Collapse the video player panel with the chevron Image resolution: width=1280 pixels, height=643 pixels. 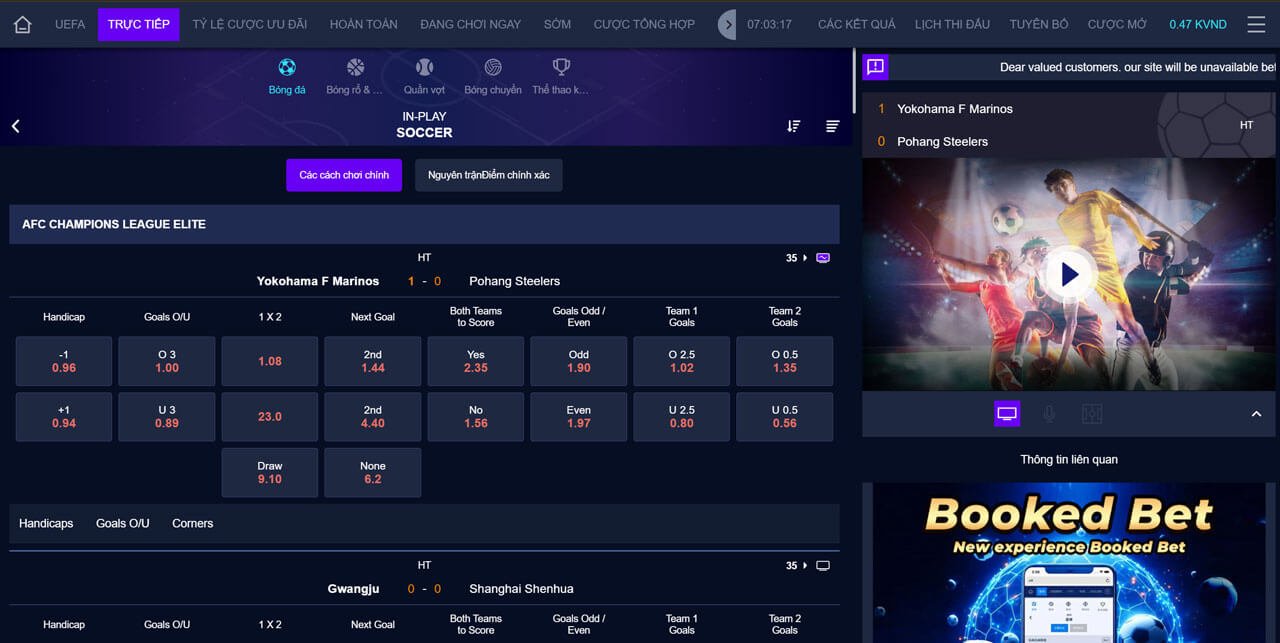[1257, 413]
